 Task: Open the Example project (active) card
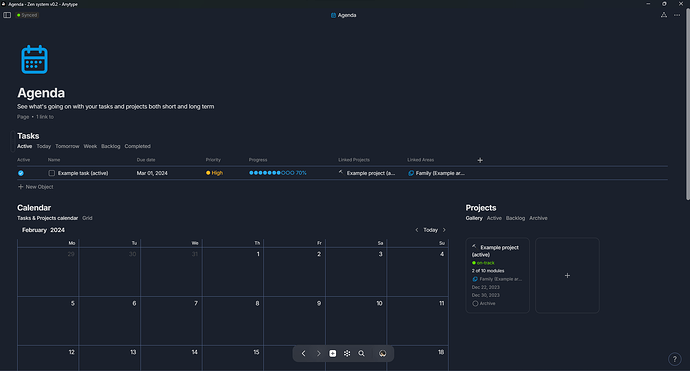tap(497, 275)
